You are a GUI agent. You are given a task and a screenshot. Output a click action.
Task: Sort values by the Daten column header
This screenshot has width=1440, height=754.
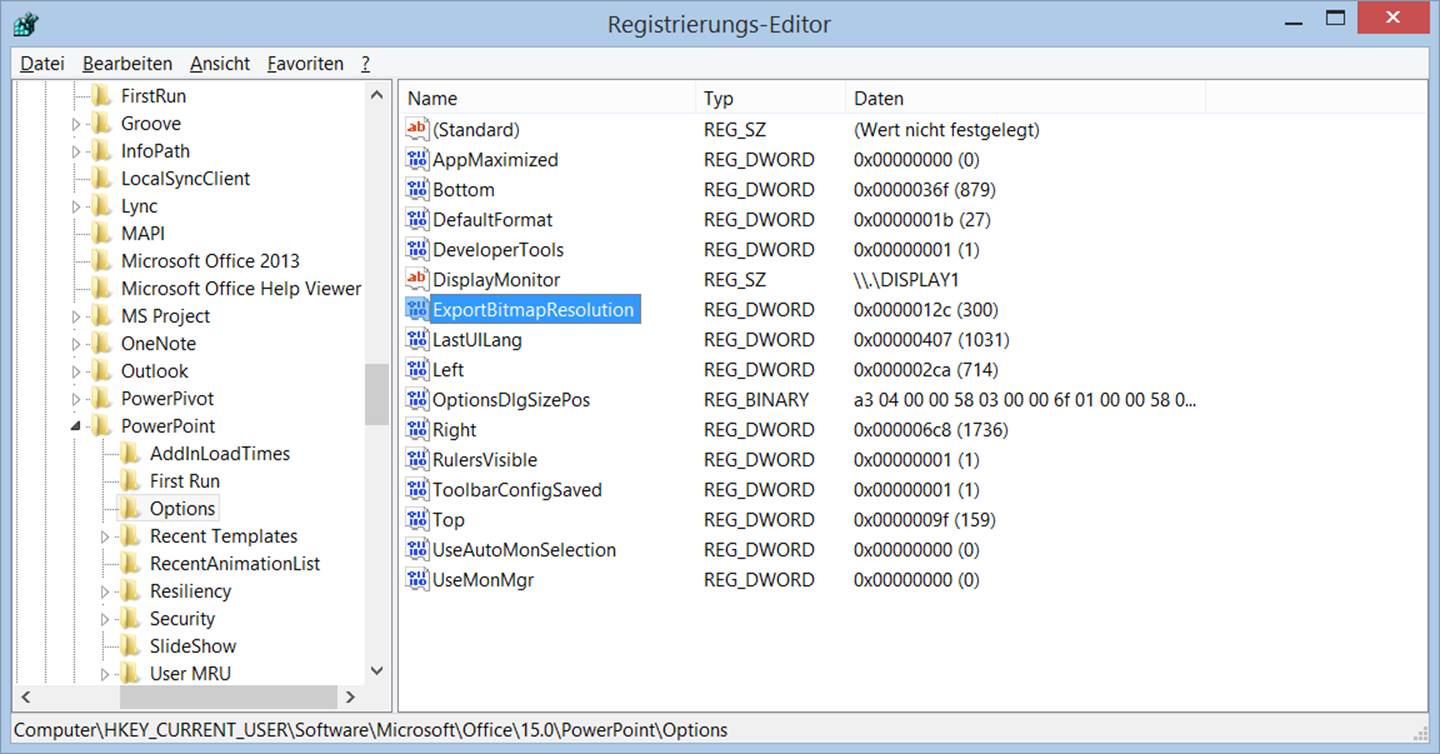coord(1025,98)
